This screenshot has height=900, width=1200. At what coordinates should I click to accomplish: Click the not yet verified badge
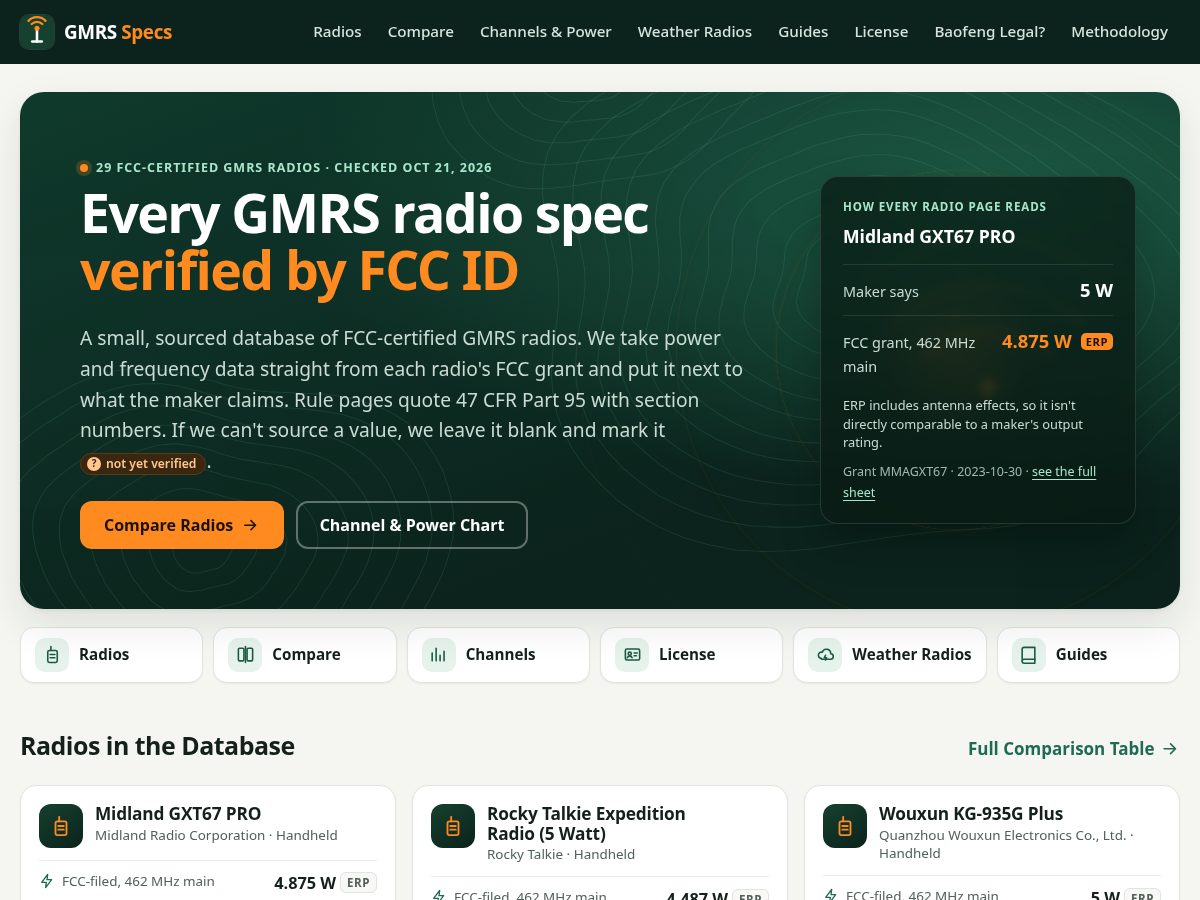pyautogui.click(x=143, y=464)
